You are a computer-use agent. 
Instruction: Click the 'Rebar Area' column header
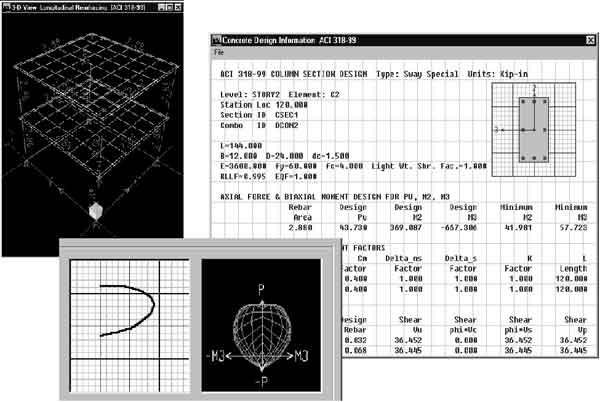tap(300, 212)
